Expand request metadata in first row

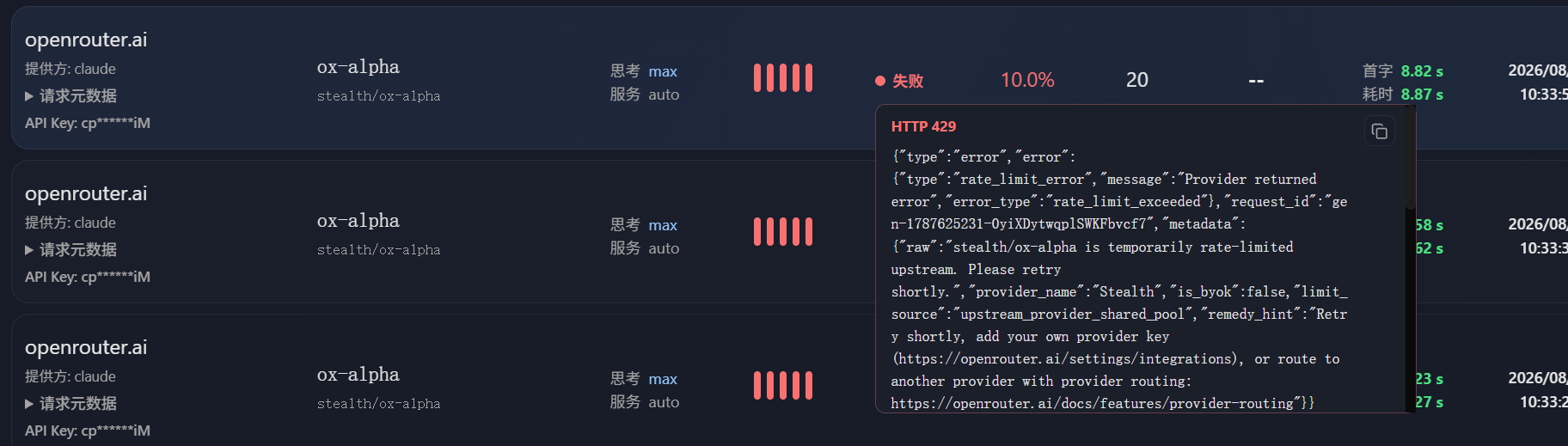70,95
